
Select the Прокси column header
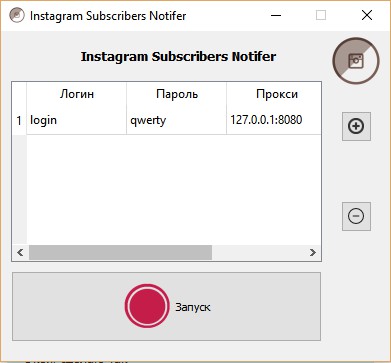coord(274,94)
